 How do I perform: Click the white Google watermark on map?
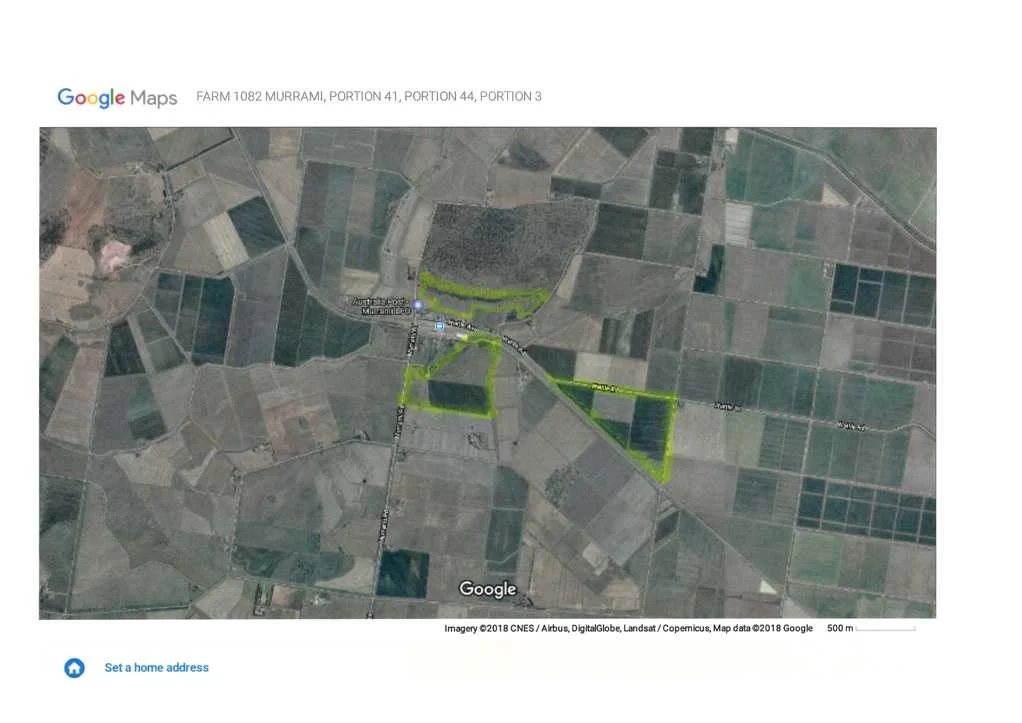487,589
